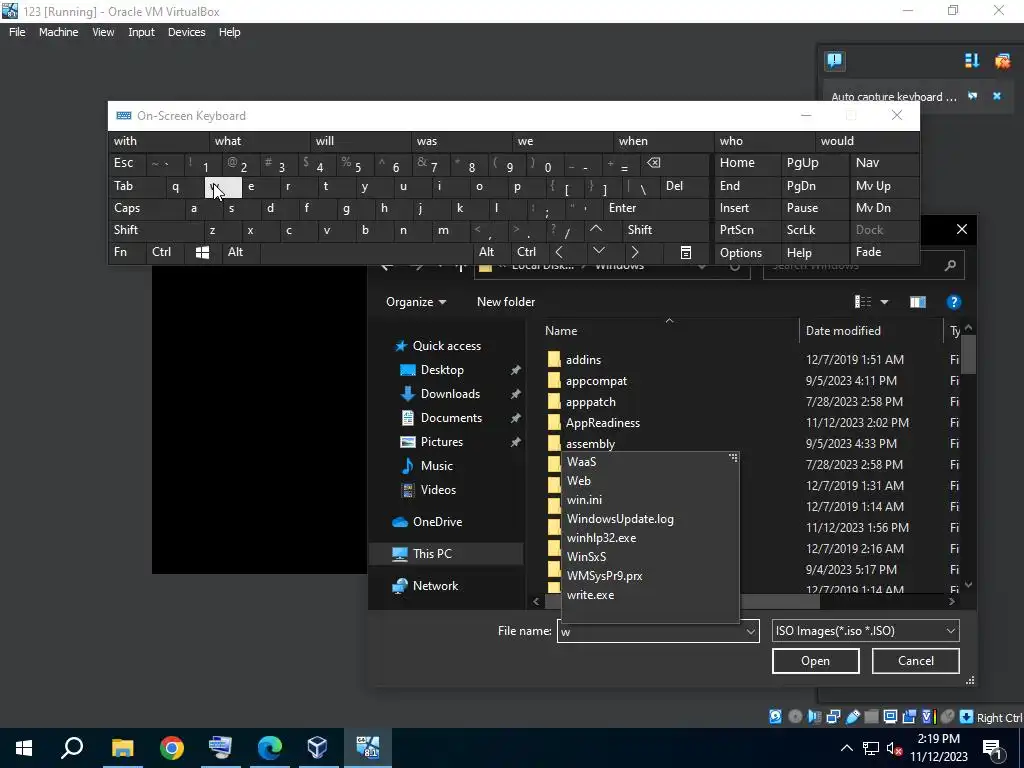Dismiss the Auto capture keyboard notification
1024x768 pixels.
997,96
